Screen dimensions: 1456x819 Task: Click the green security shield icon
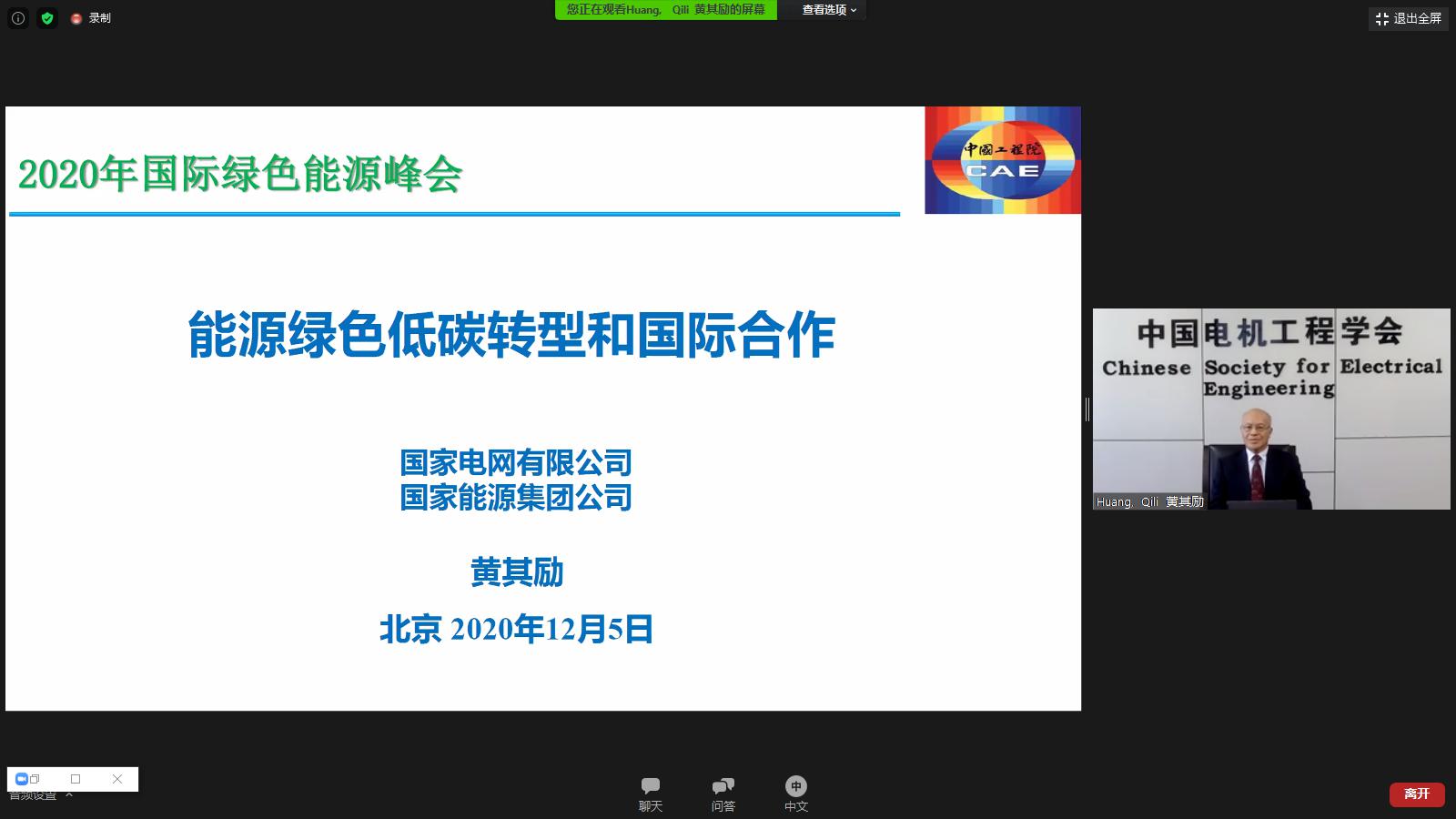(47, 18)
